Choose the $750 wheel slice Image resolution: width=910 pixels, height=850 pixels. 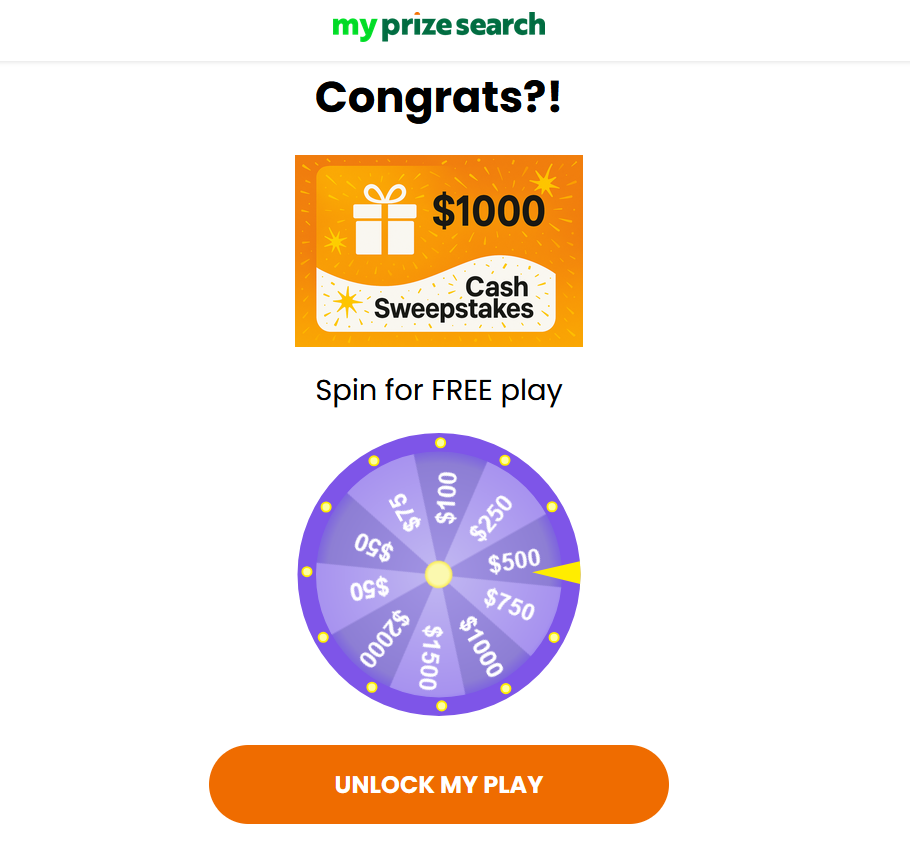coord(509,603)
